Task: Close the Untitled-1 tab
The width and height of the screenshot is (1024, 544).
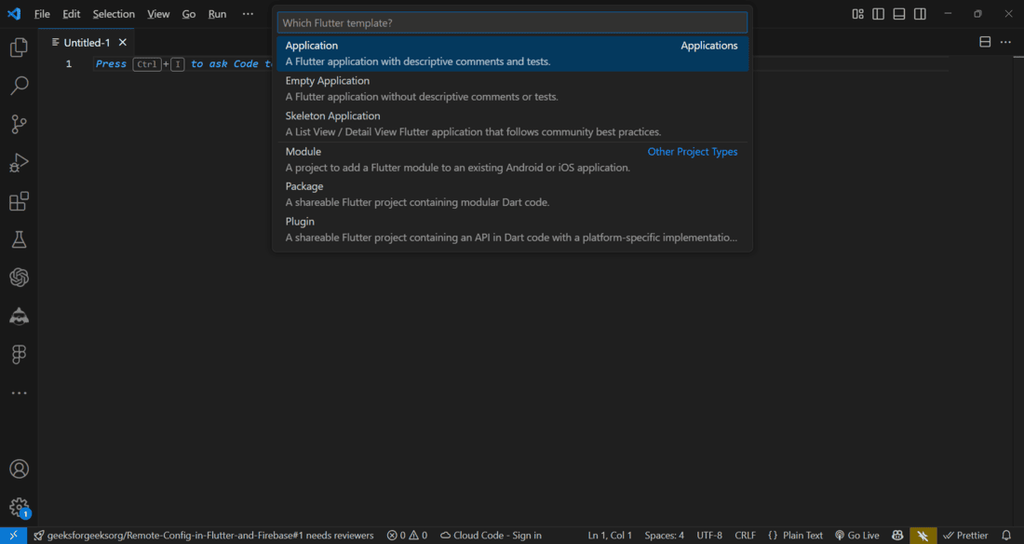Action: pos(122,42)
